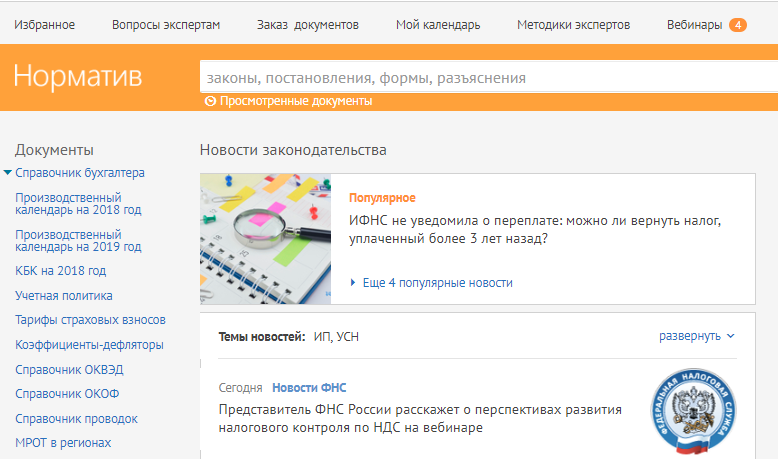
Task: Click the Федеральная налоговая служба emblem
Action: coord(694,411)
